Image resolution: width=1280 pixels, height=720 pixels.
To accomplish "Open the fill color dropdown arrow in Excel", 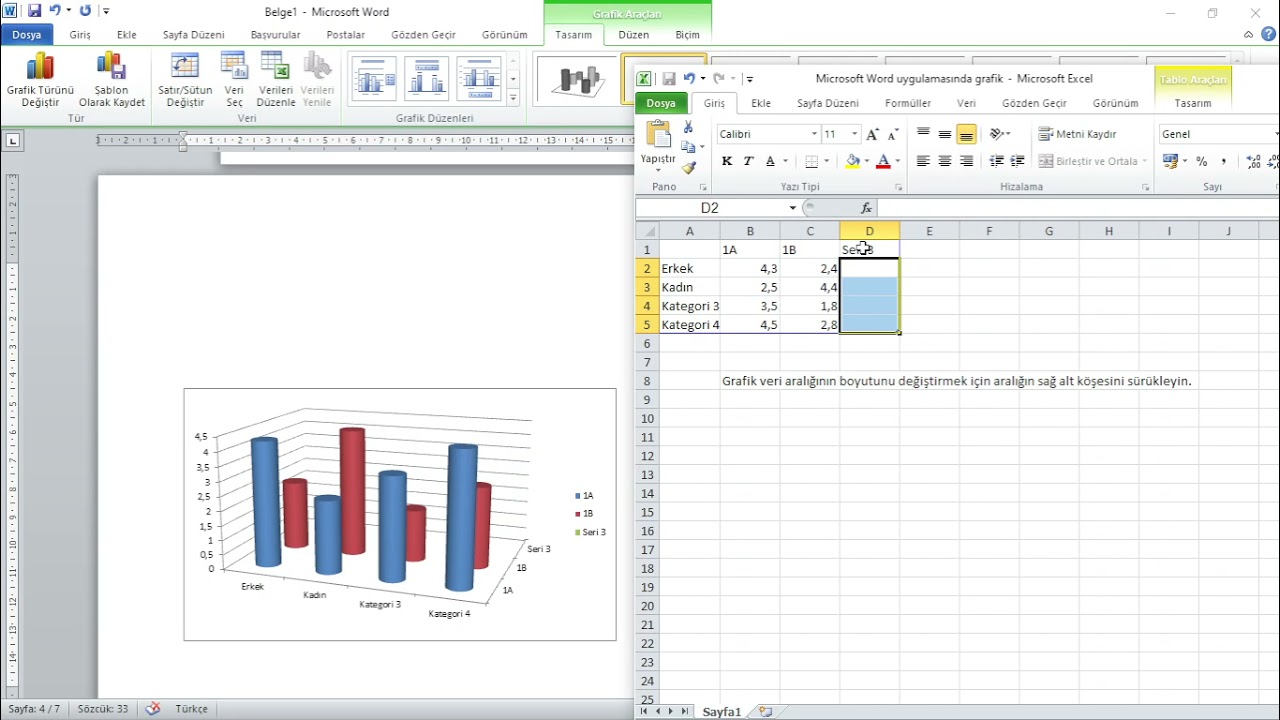I will point(867,161).
